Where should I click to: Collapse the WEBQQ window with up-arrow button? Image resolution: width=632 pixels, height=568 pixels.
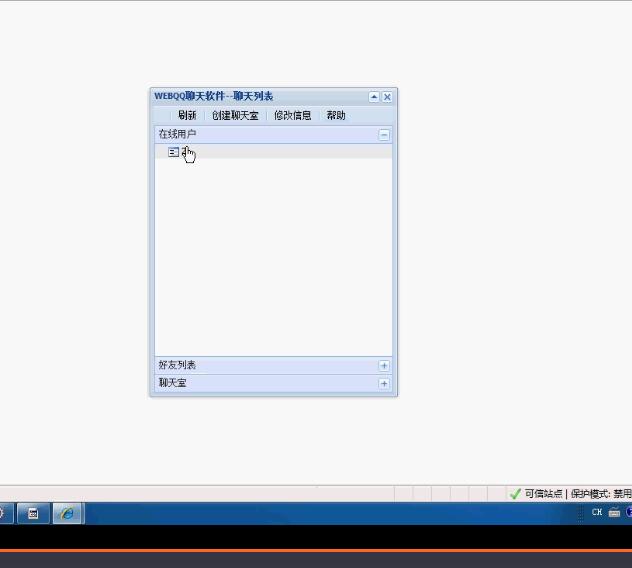[x=374, y=97]
